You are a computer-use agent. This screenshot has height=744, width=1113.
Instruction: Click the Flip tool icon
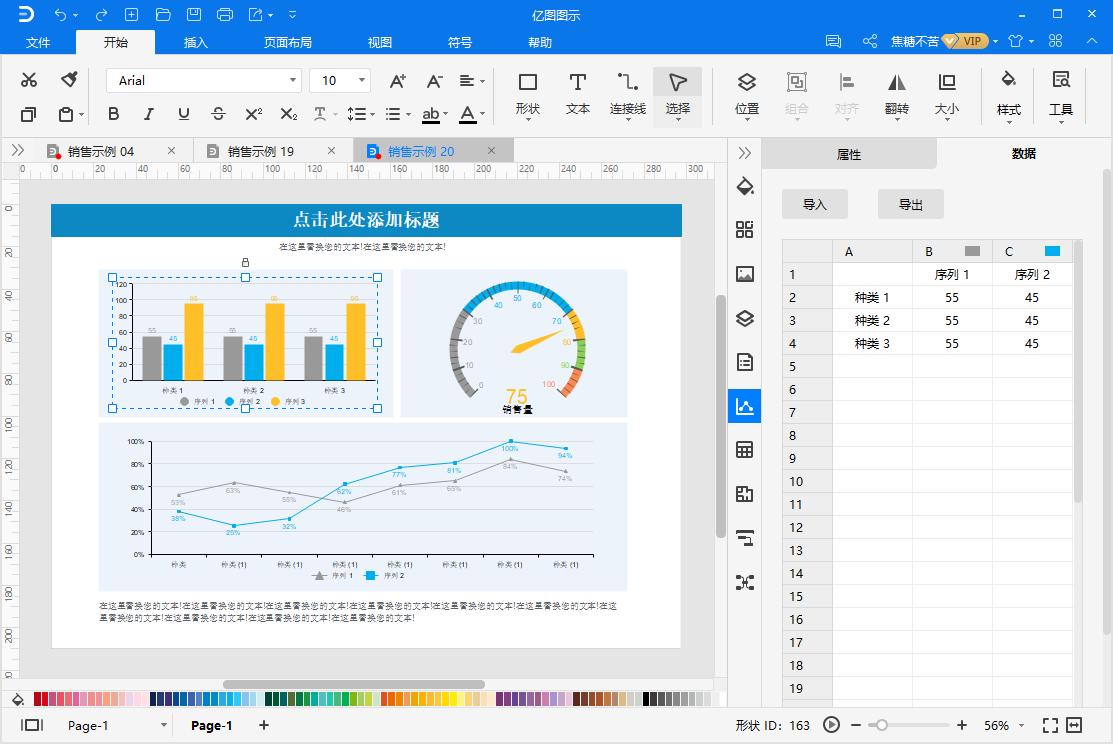[x=896, y=93]
